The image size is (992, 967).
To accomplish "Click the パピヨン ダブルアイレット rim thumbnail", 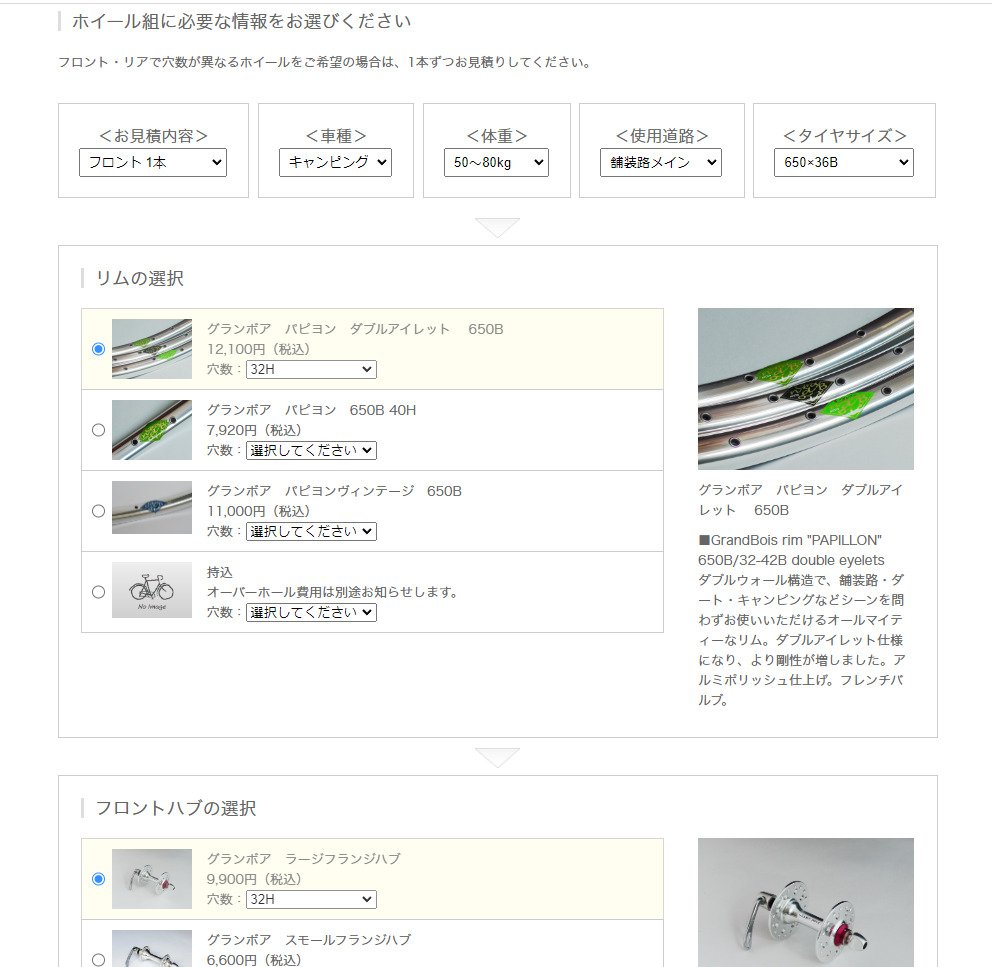I will tap(152, 349).
